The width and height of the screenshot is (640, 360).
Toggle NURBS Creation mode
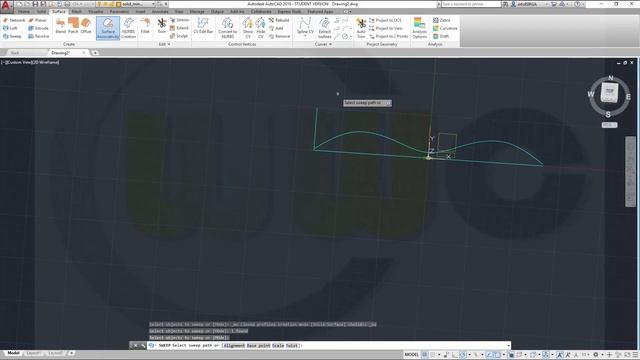pos(128,28)
